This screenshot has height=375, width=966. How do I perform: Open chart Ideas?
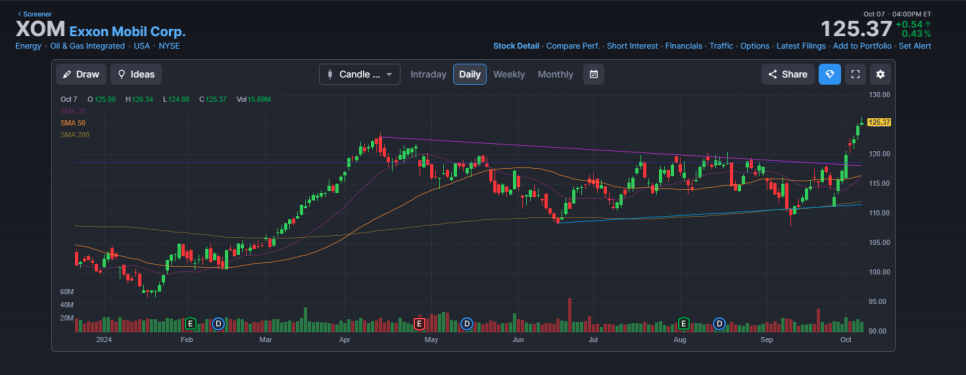click(136, 75)
